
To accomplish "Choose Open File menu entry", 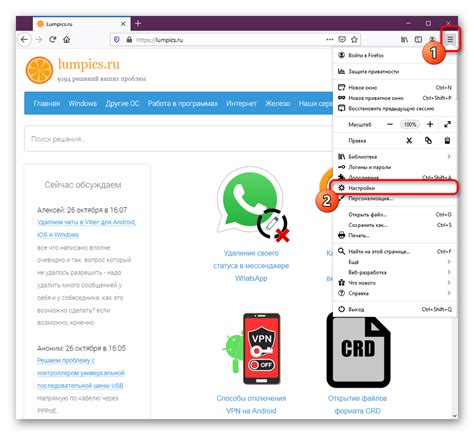I will (395, 215).
